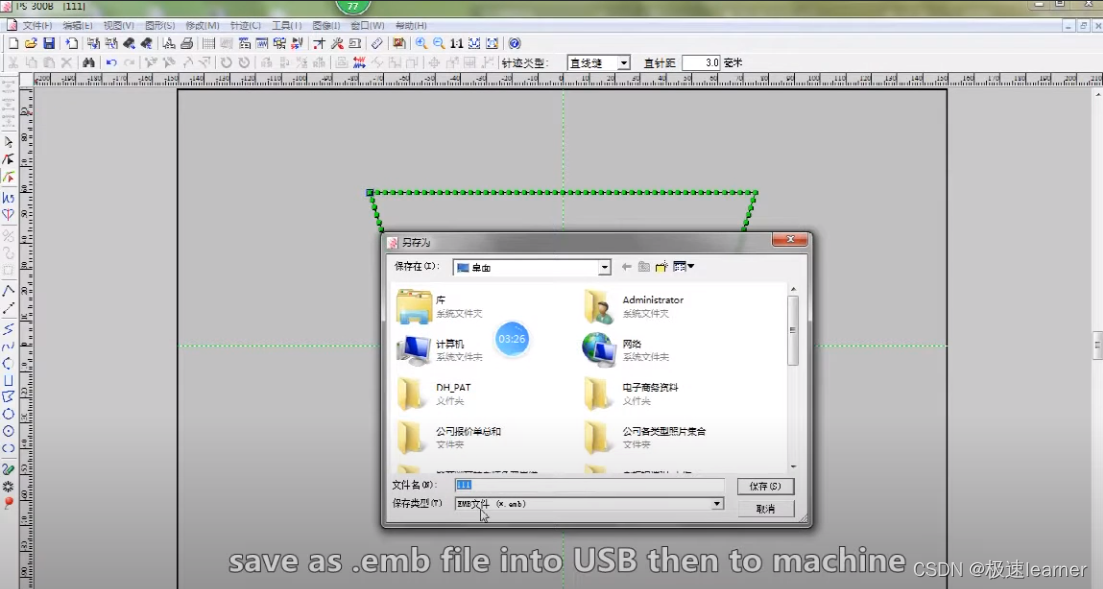Image resolution: width=1103 pixels, height=589 pixels.
Task: Select the 计算机 computer item
Action: click(x=440, y=350)
